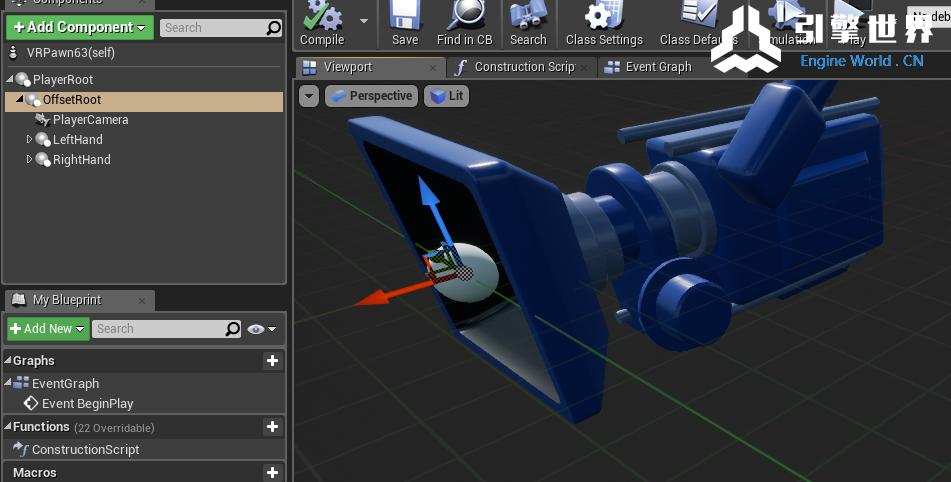The height and width of the screenshot is (482, 951).
Task: Collapse the EventGraph node
Action: point(8,383)
